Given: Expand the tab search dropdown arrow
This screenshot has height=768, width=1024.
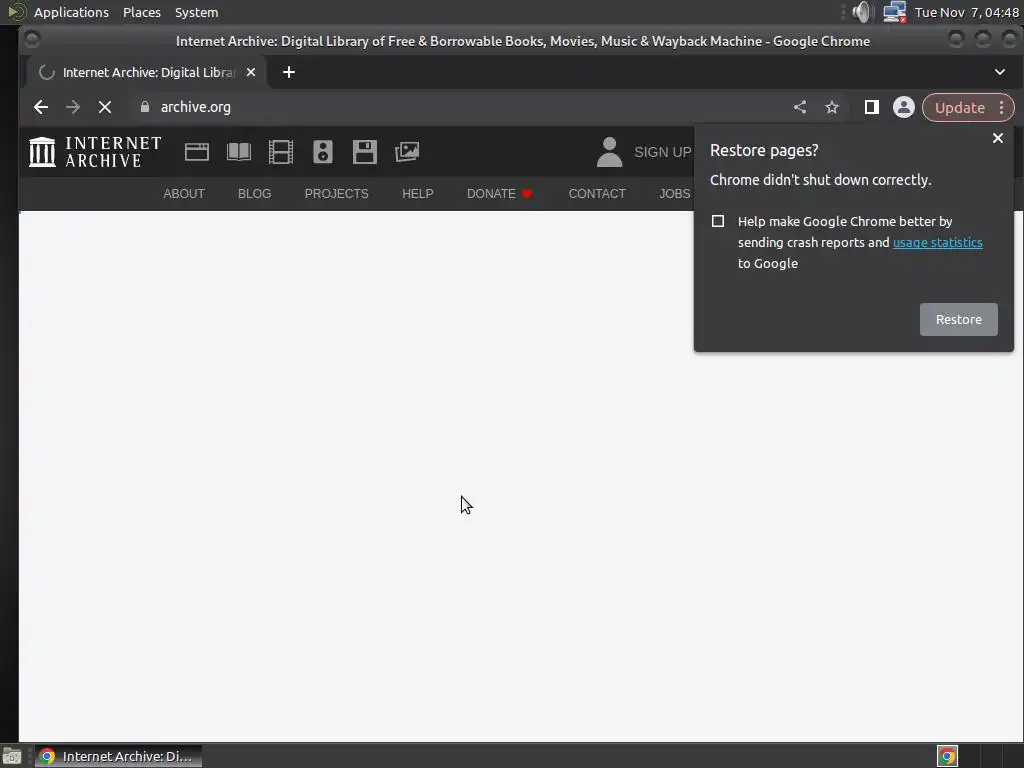Looking at the screenshot, I should (x=1000, y=72).
